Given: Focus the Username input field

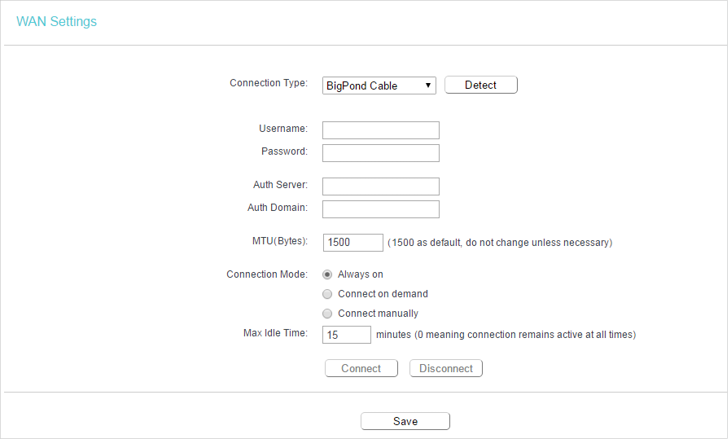Looking at the screenshot, I should [x=381, y=130].
